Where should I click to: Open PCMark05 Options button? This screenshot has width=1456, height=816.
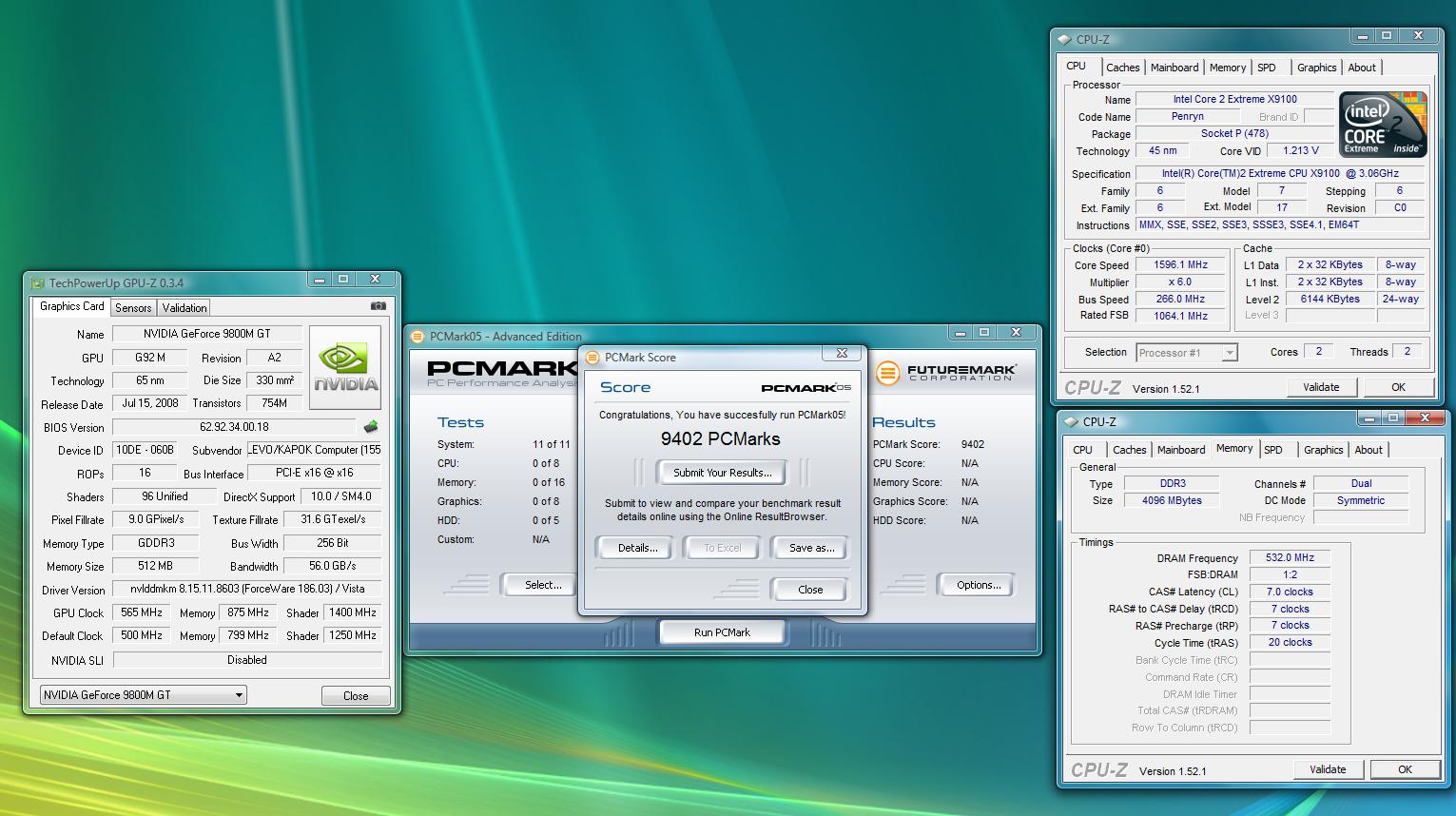click(978, 585)
